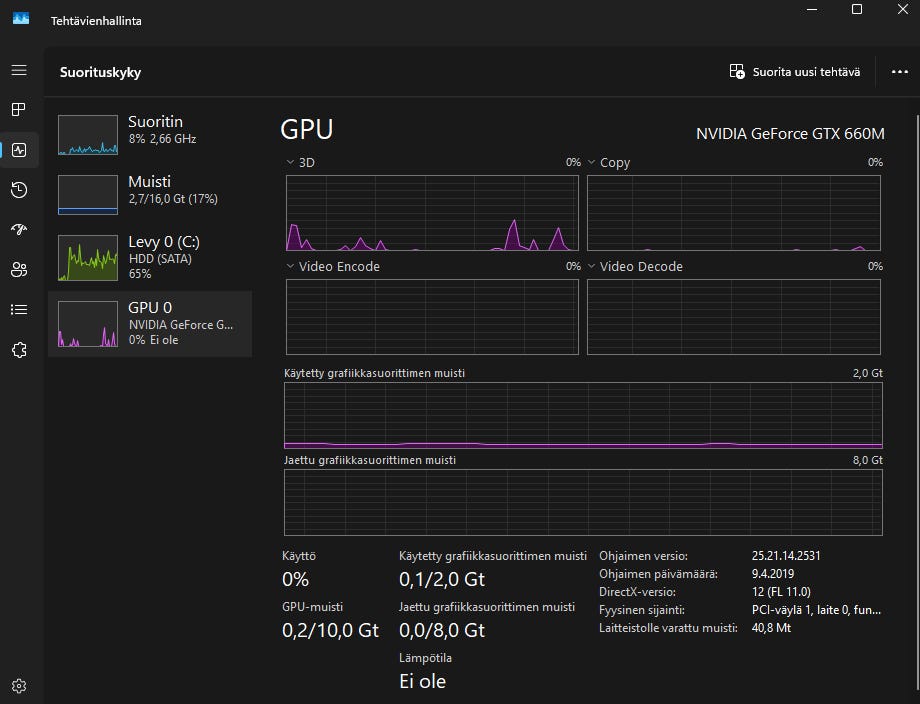Viewport: 920px width, 704px height.
Task: Open the hamburger navigation menu
Action: [19, 70]
